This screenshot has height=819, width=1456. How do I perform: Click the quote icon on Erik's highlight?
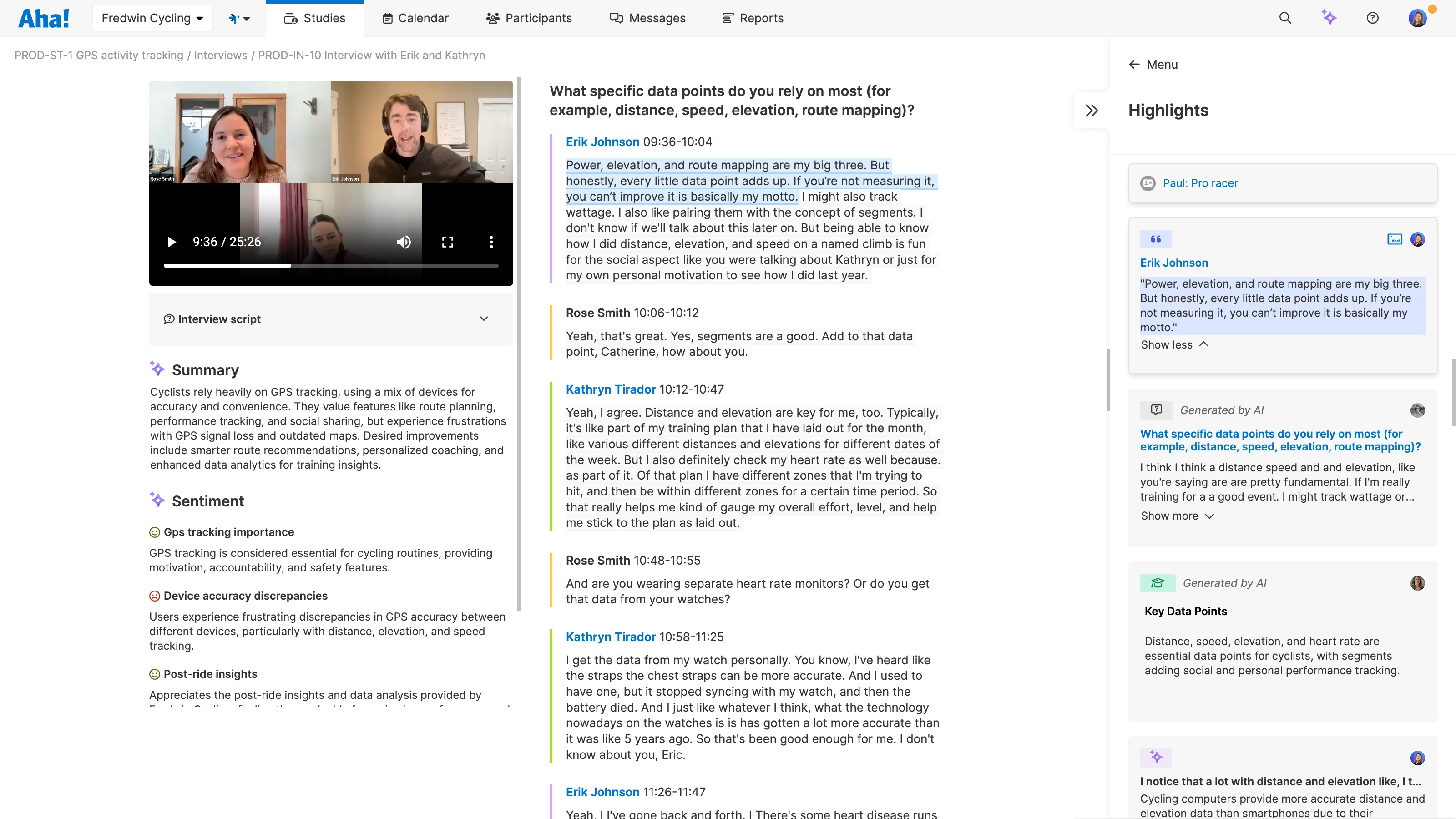click(1155, 239)
